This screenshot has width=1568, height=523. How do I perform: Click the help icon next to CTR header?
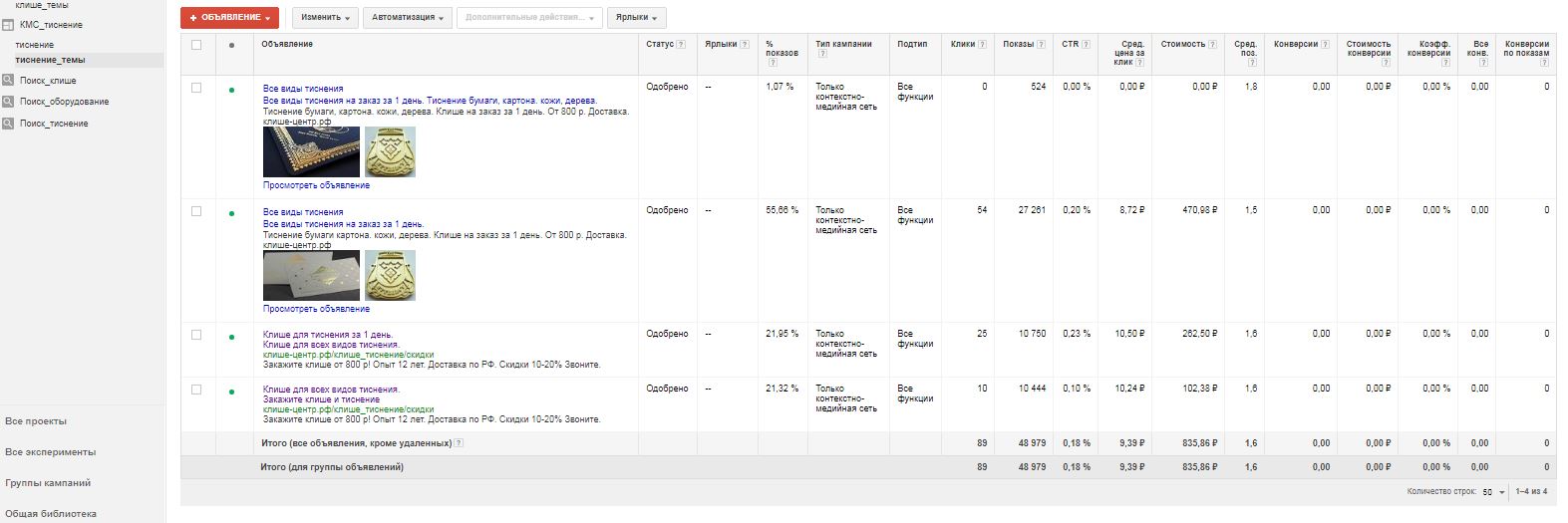tap(1087, 44)
